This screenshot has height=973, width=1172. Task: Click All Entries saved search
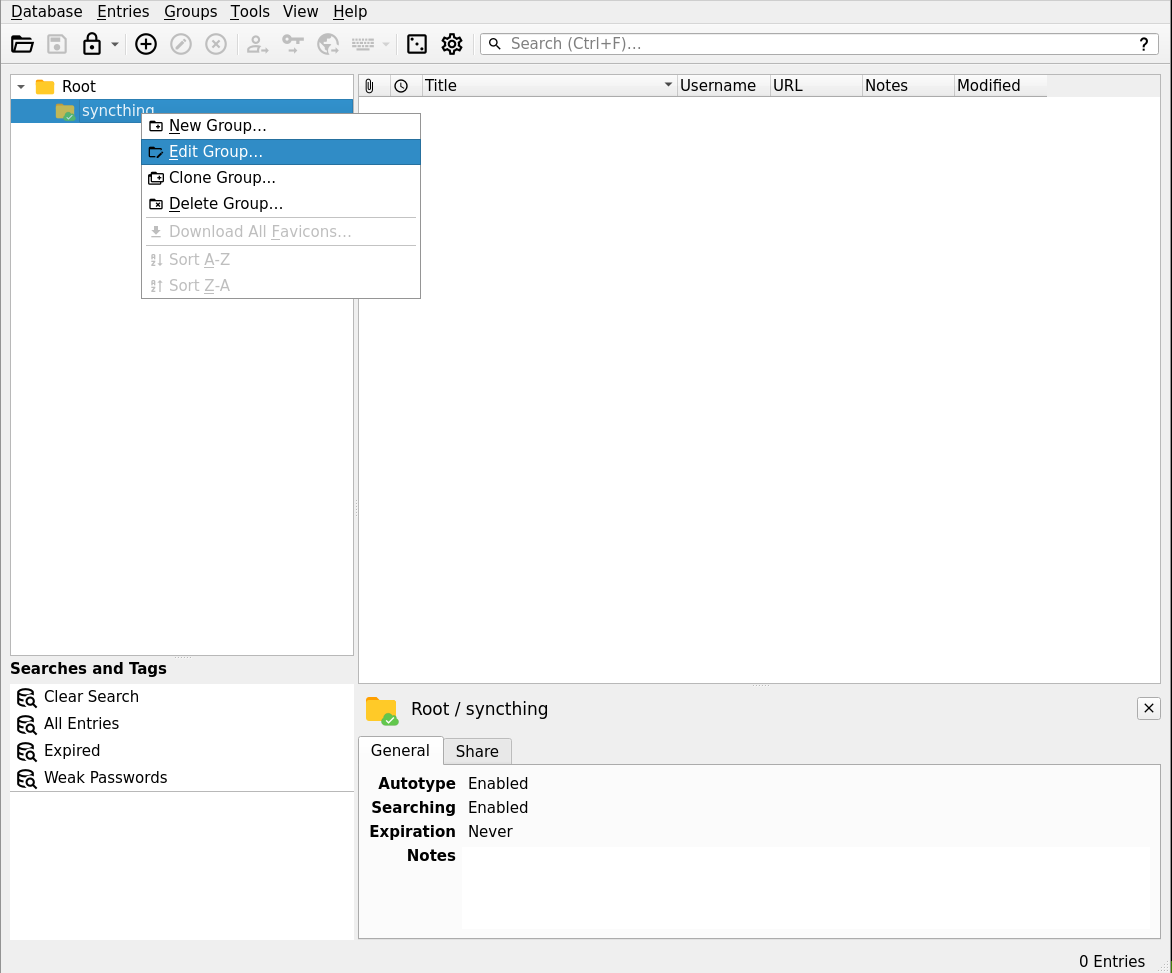(81, 724)
